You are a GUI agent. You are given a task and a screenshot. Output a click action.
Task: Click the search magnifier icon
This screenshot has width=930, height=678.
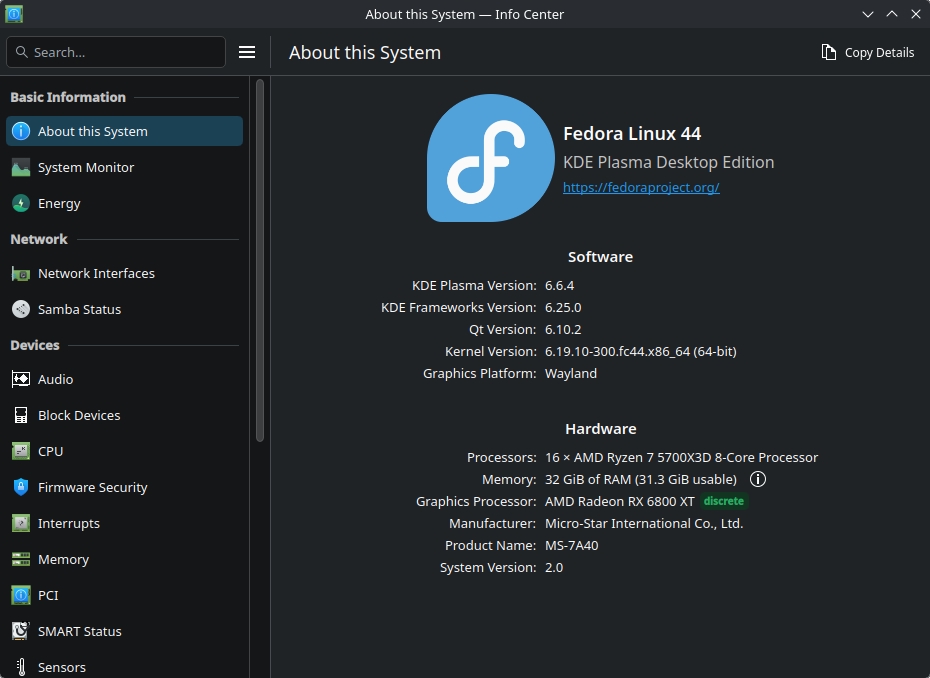22,52
